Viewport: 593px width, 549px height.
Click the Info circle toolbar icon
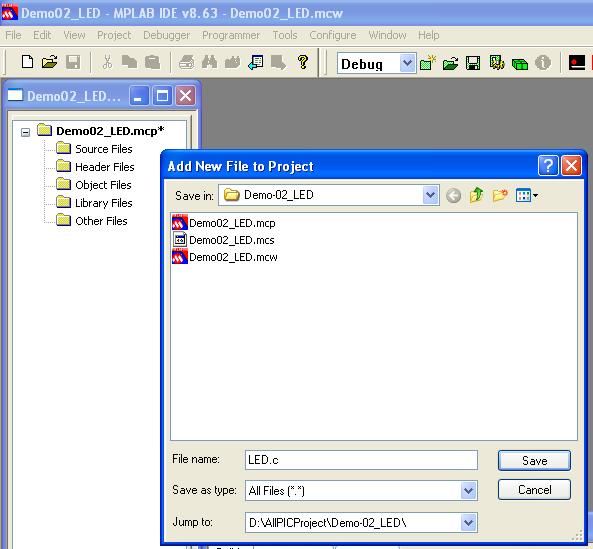pos(543,63)
